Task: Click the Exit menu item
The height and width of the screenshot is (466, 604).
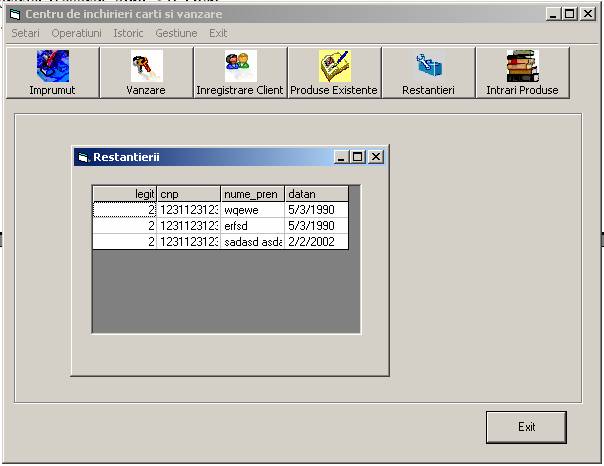Action: pyautogui.click(x=218, y=33)
